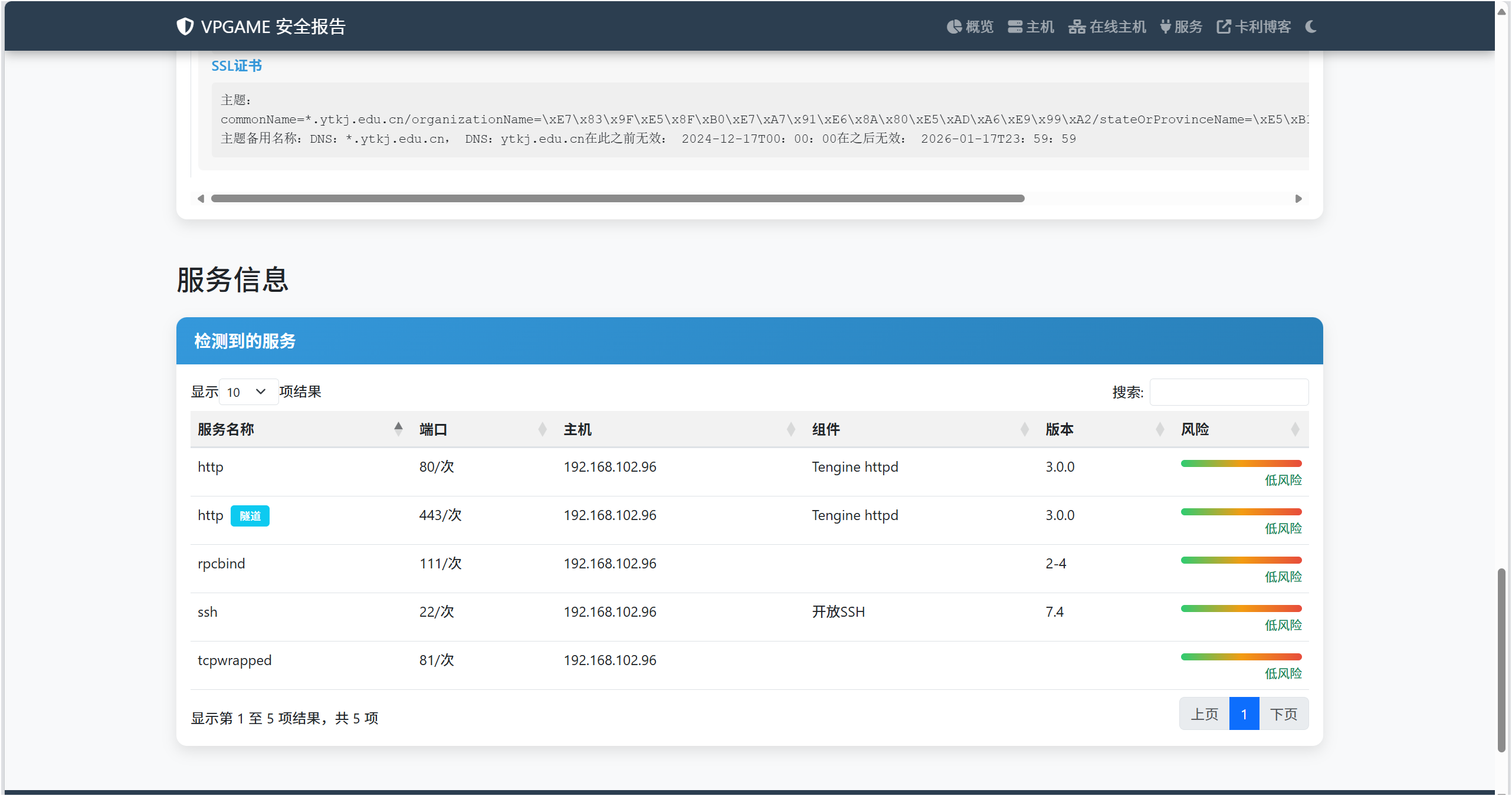Click the ssh row risk gradient bar
This screenshot has width=1512, height=796.
[x=1241, y=608]
